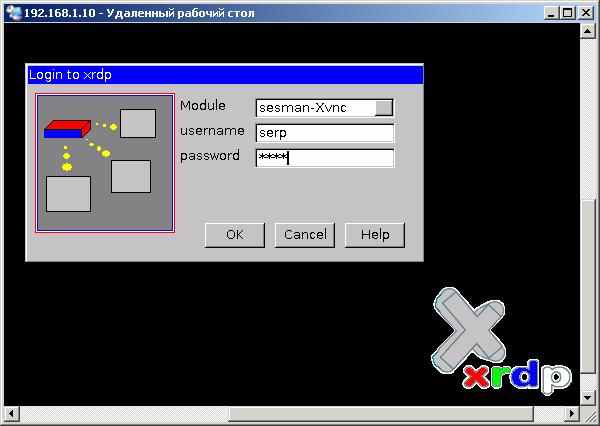Click the vertical scrollbar down arrow
Image resolution: width=600 pixels, height=426 pixels.
pos(587,397)
